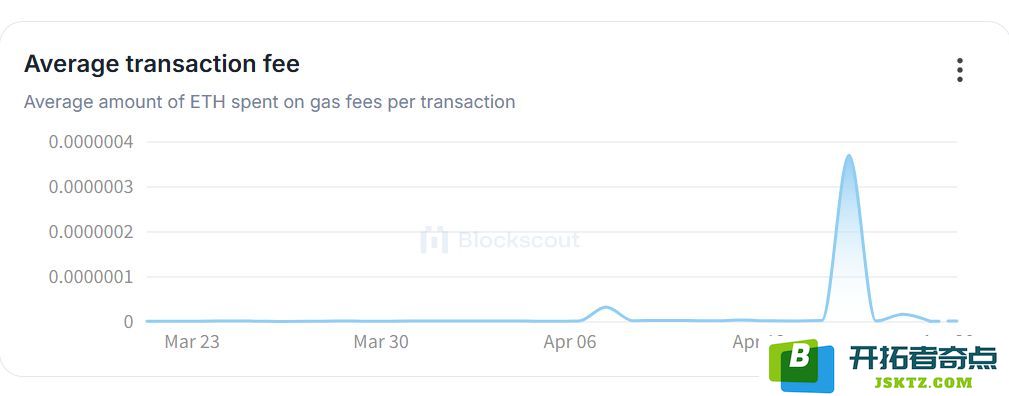Image resolution: width=1009 pixels, height=396 pixels.
Task: Click the Mar 23 axis label
Action: pos(192,342)
